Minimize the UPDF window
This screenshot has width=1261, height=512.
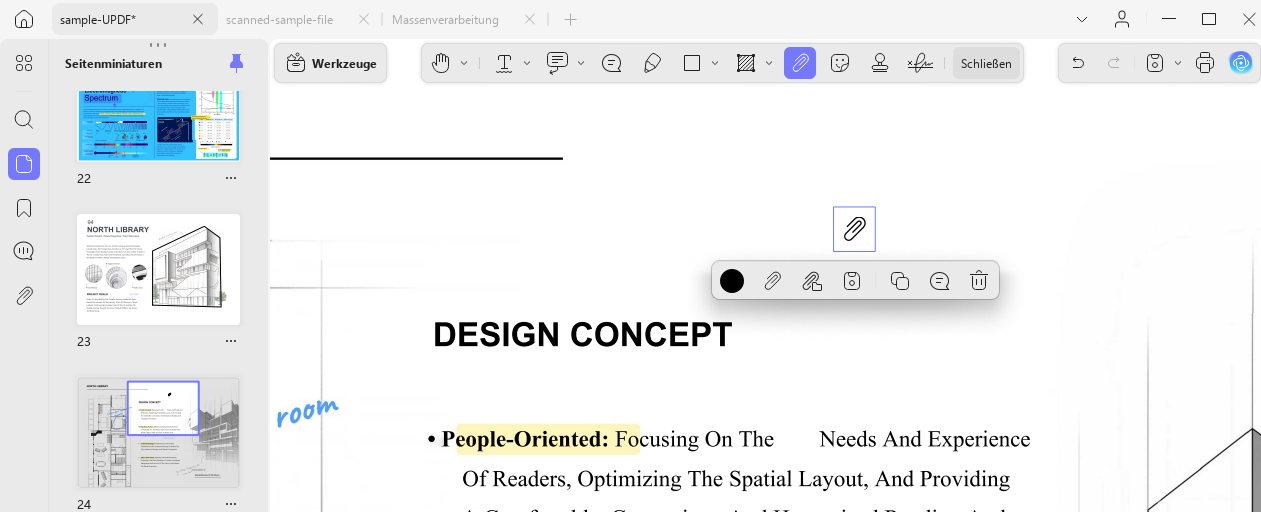coord(1167,19)
